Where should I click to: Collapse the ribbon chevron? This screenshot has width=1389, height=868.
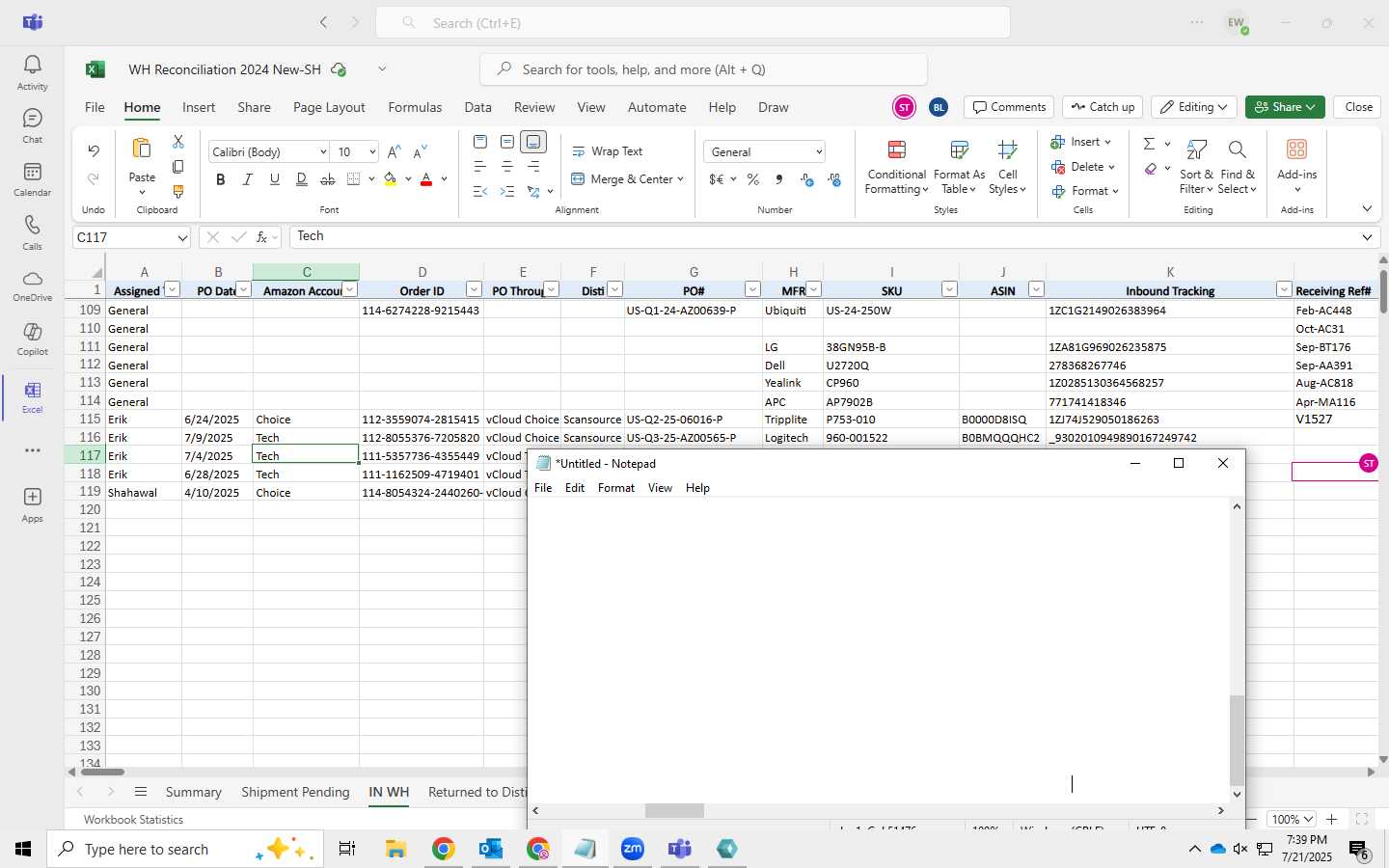1367,209
